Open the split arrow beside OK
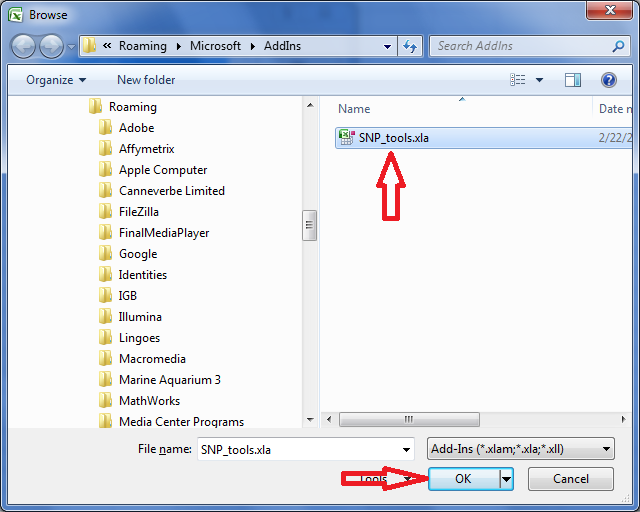This screenshot has height=512, width=640. click(x=507, y=479)
